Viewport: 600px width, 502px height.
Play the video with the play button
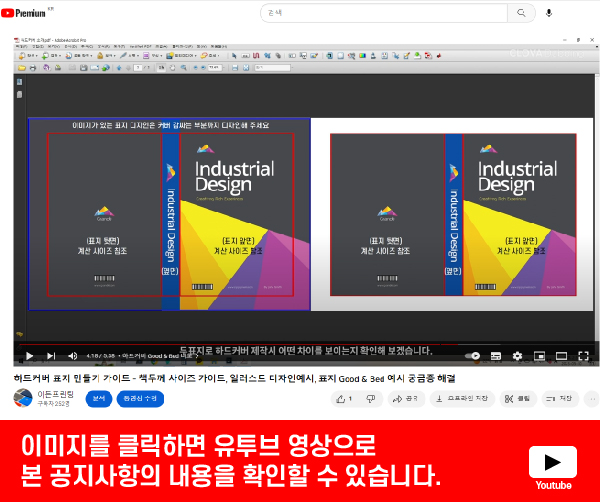(29, 356)
